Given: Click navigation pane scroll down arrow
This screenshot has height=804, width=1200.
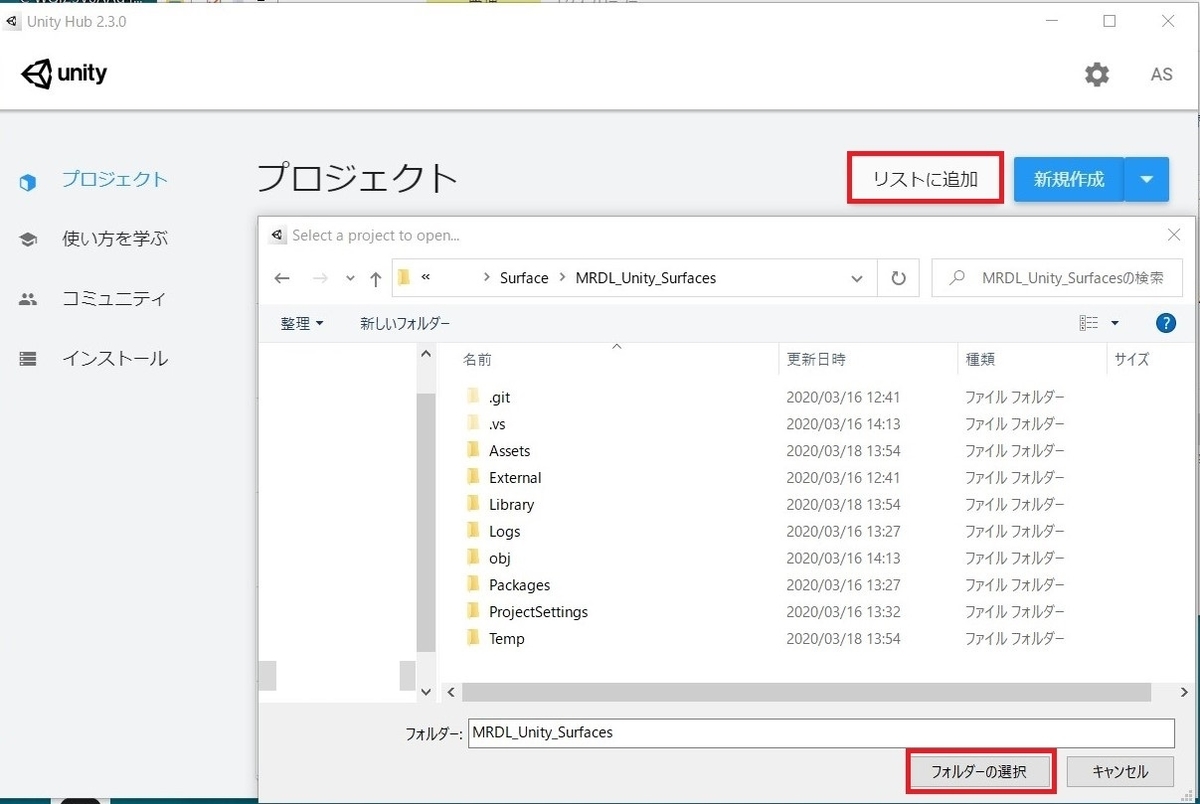Looking at the screenshot, I should pyautogui.click(x=427, y=691).
